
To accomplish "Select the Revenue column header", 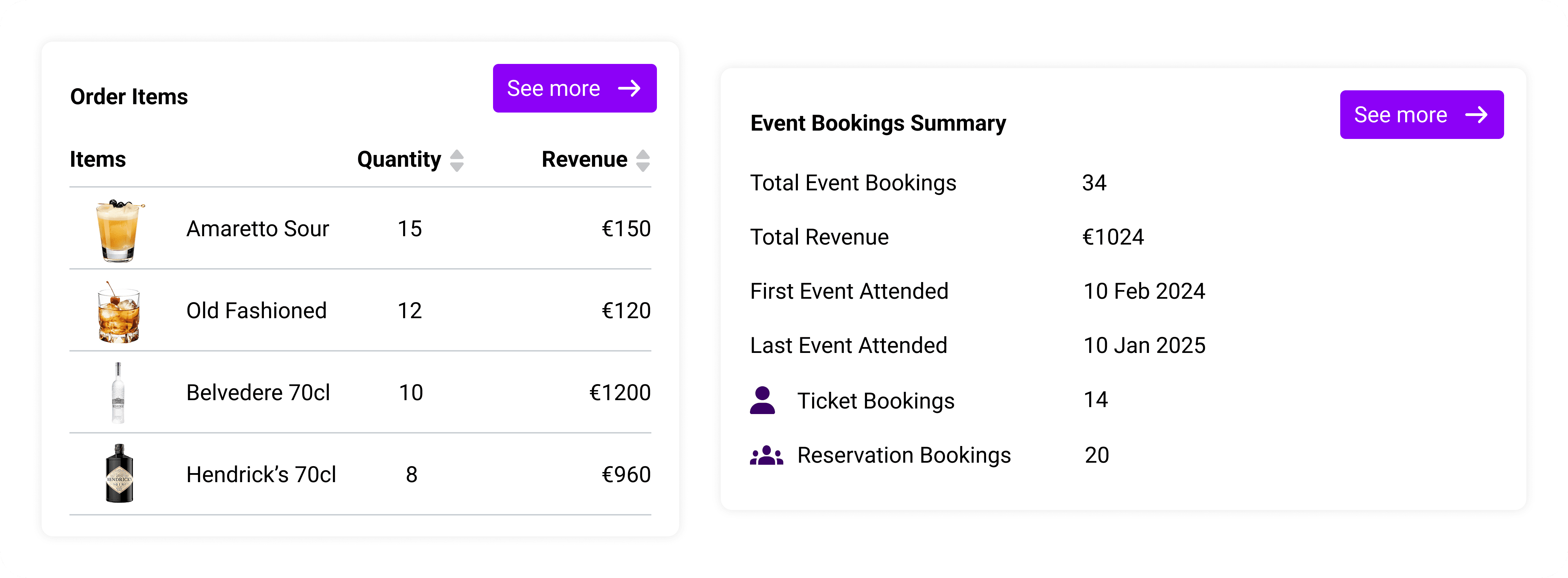I will coord(584,159).
